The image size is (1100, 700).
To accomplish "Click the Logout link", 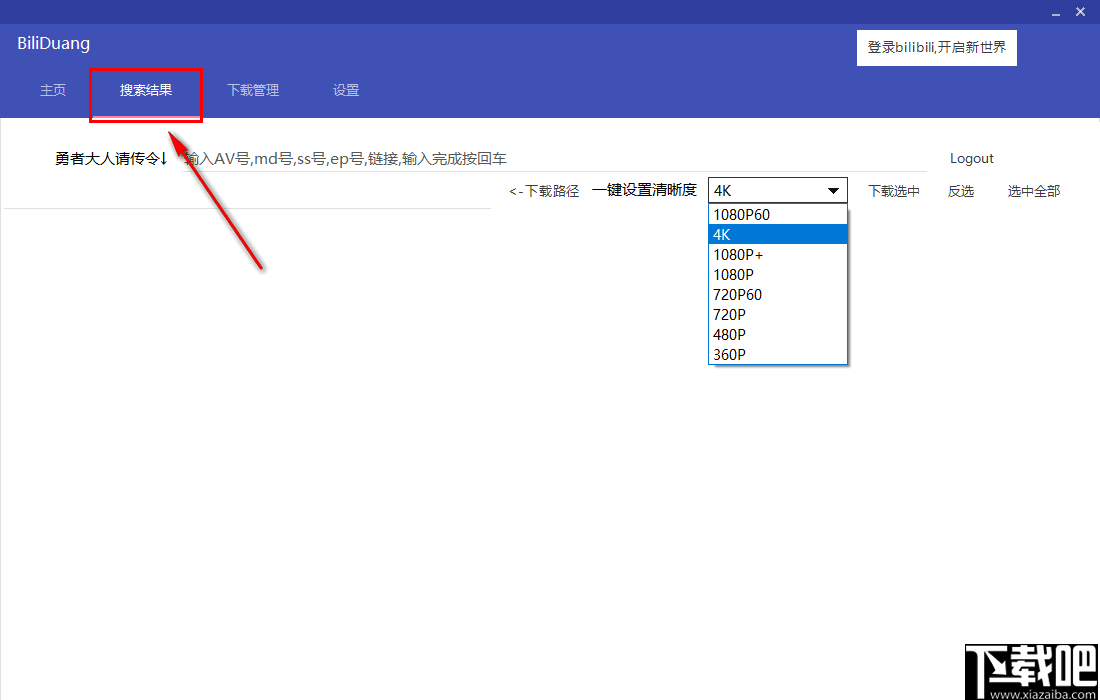I will coord(971,158).
